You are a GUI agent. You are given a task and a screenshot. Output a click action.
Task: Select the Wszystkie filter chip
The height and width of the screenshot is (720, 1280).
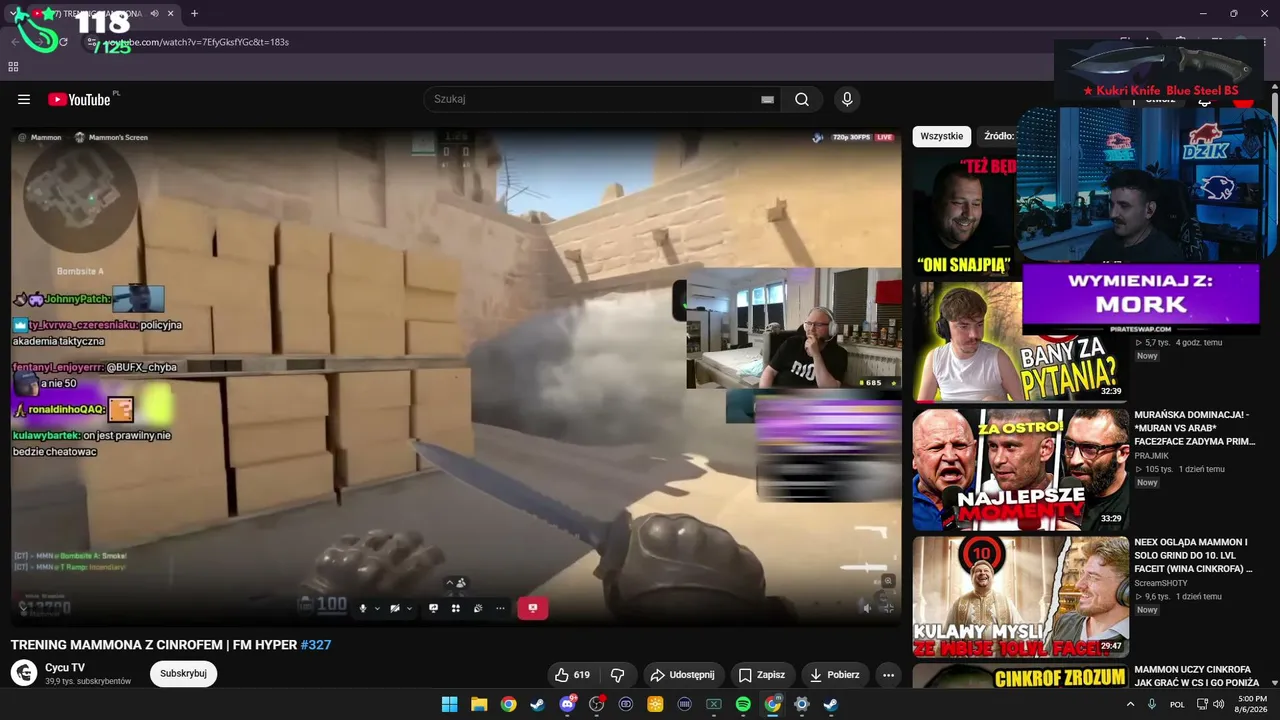click(x=942, y=136)
